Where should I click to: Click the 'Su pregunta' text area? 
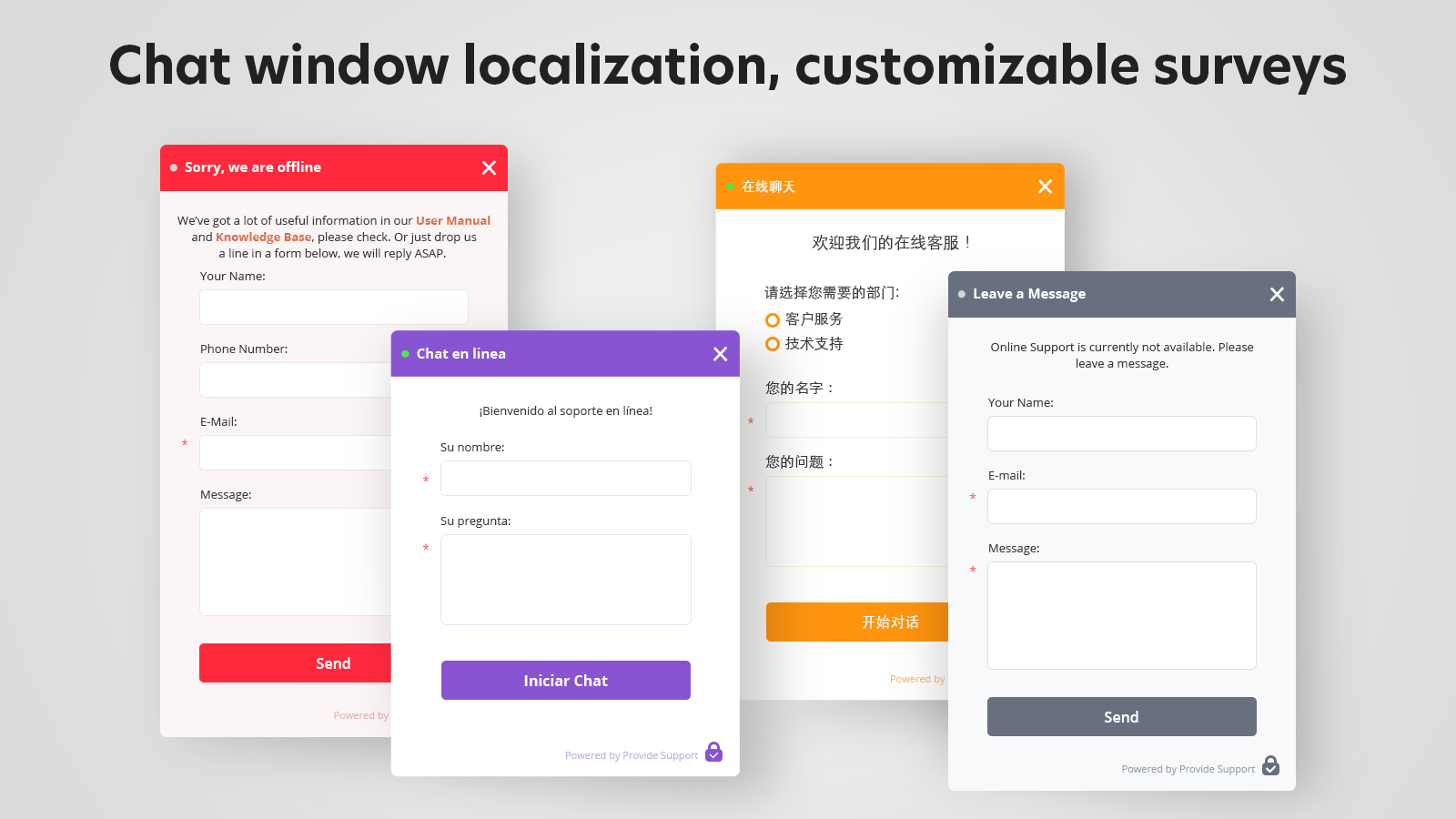[566, 580]
